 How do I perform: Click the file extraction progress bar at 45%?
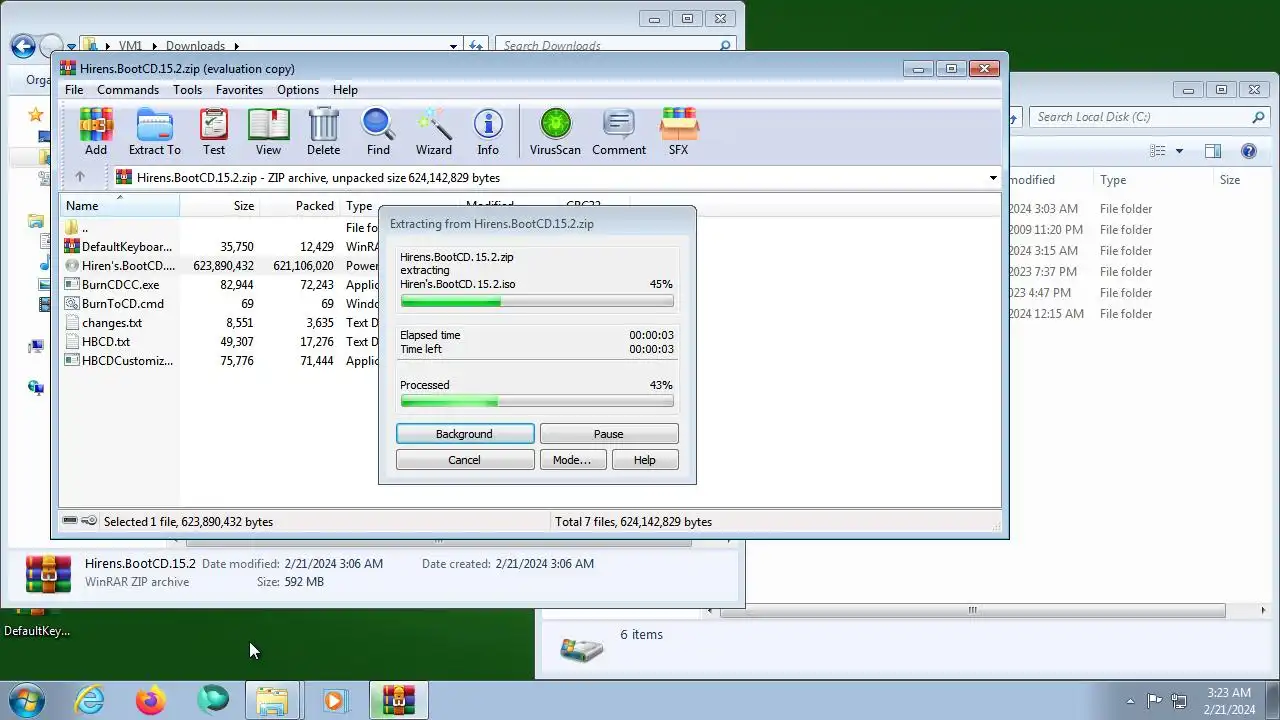point(537,301)
